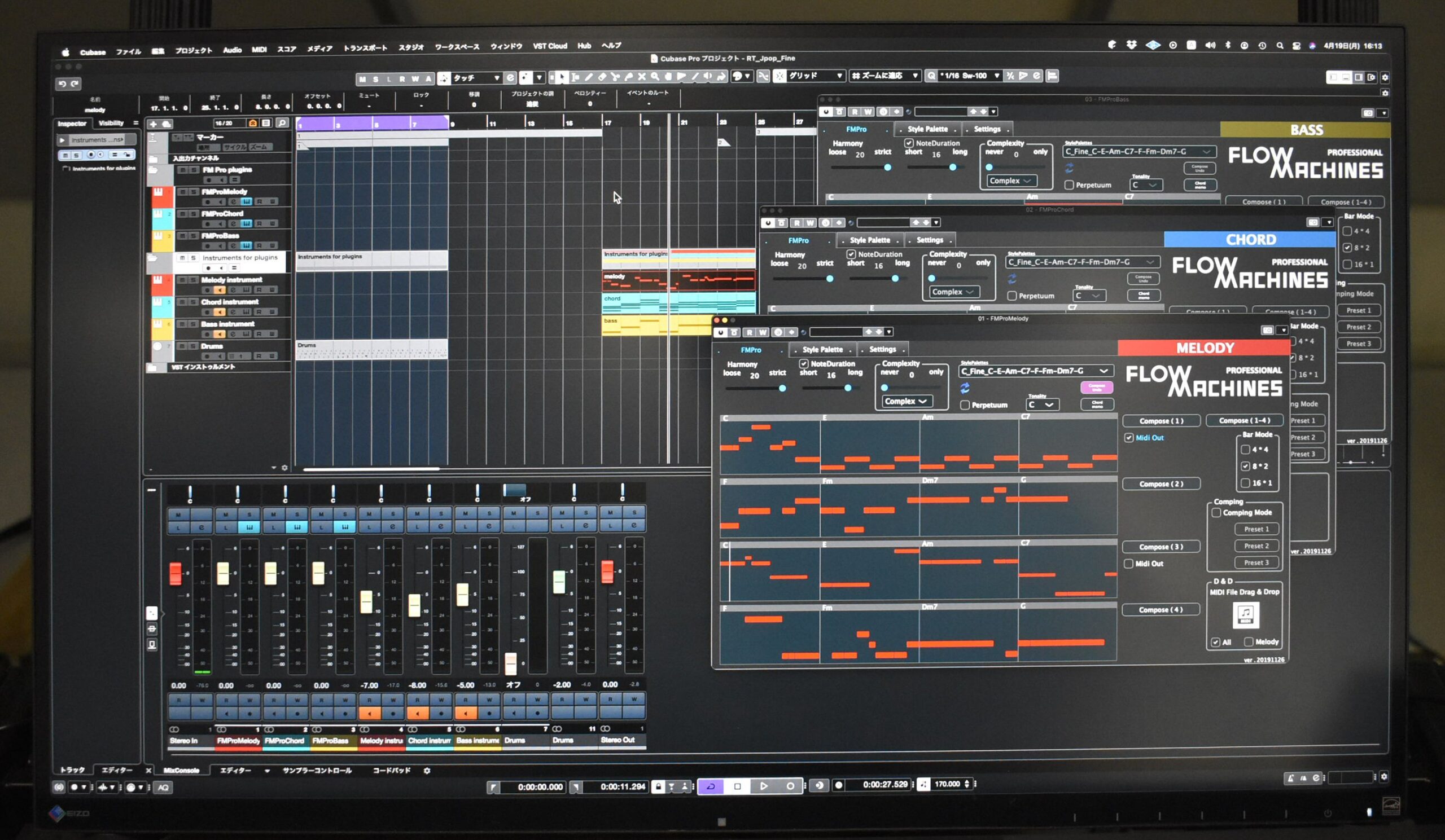This screenshot has height=840, width=1445.
Task: Click Add Track plus icon in track list
Action: (153, 124)
